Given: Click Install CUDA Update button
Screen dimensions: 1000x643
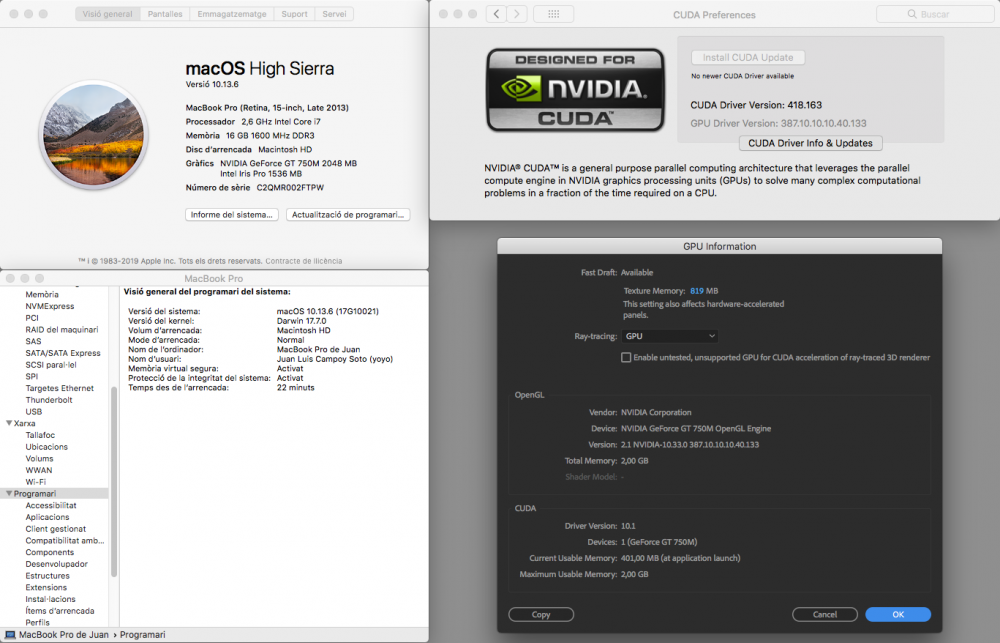Looking at the screenshot, I should click(748, 57).
